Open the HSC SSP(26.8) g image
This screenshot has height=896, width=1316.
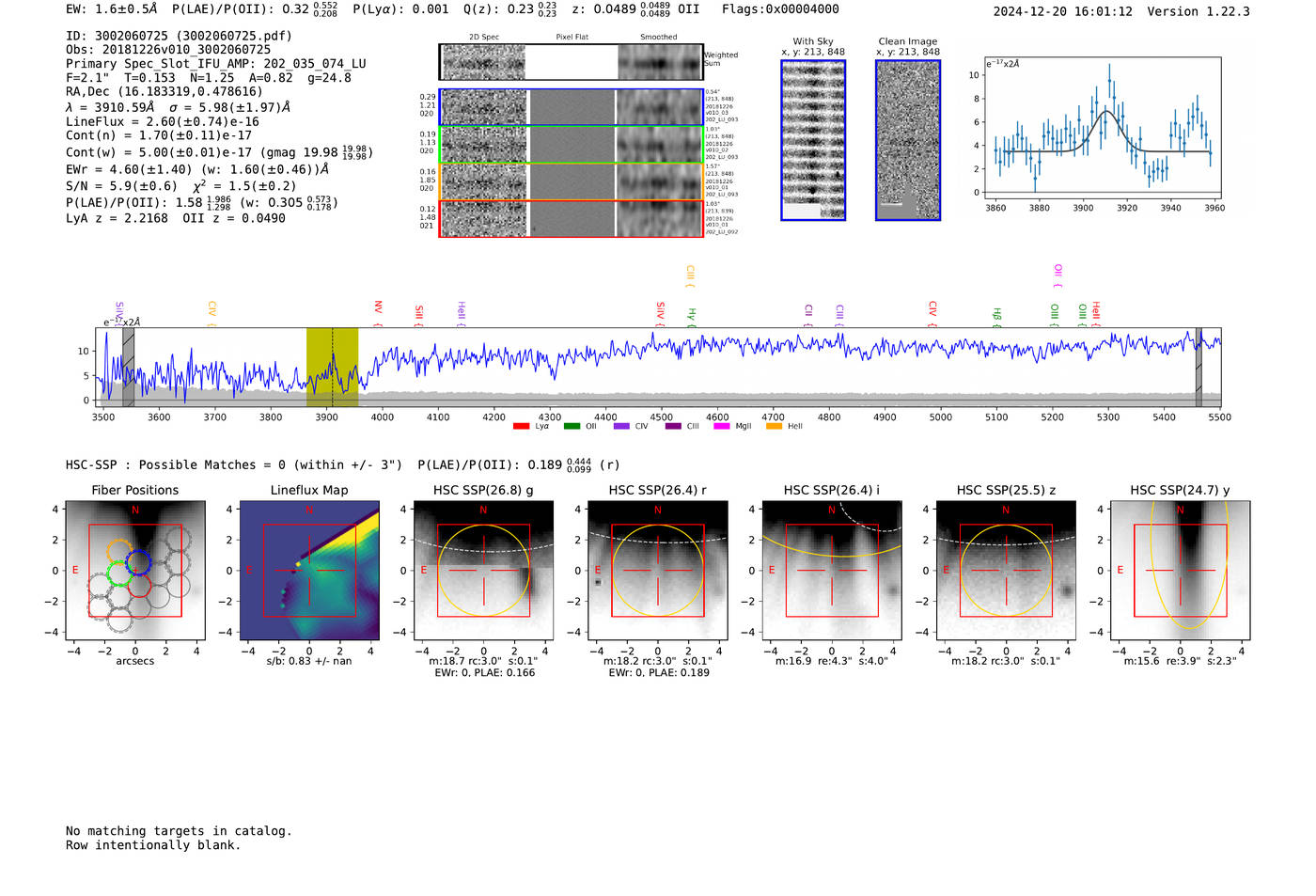483,571
